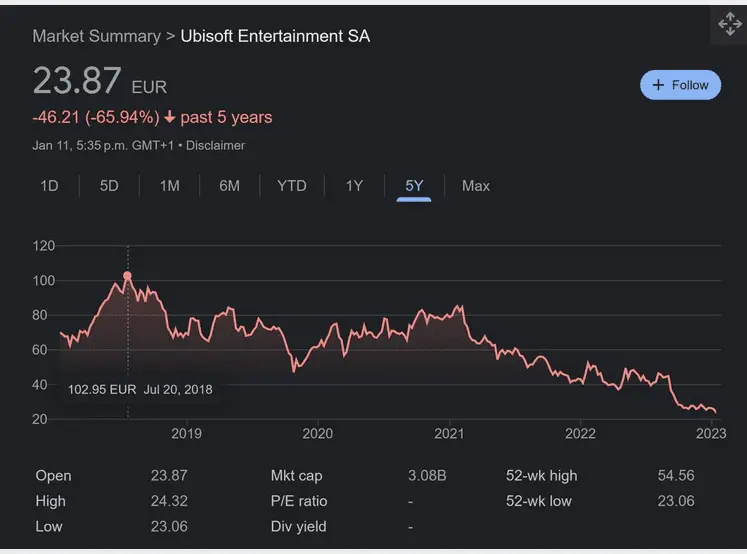
Task: Click the 52-wk high label
Action: [541, 476]
